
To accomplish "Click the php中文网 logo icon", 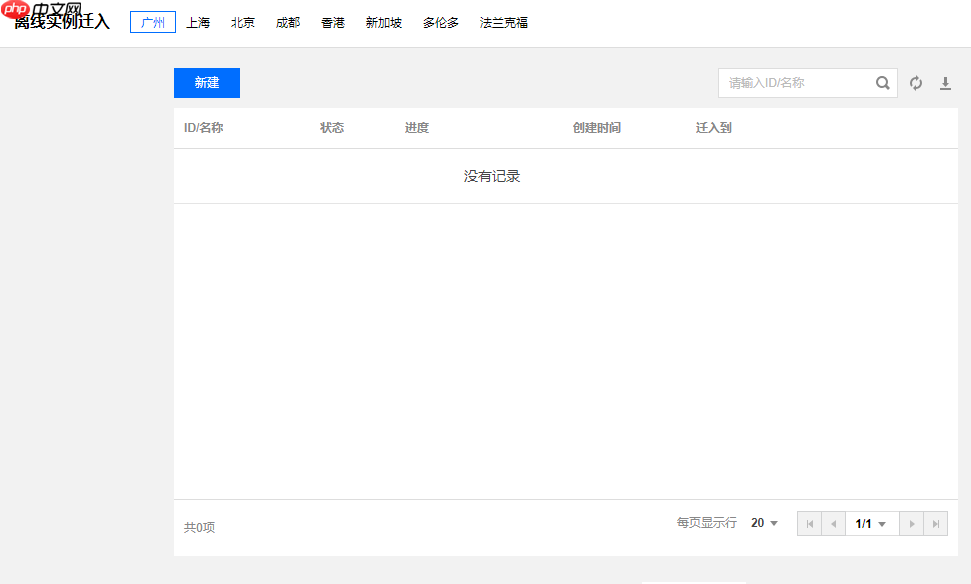I will (x=14, y=10).
